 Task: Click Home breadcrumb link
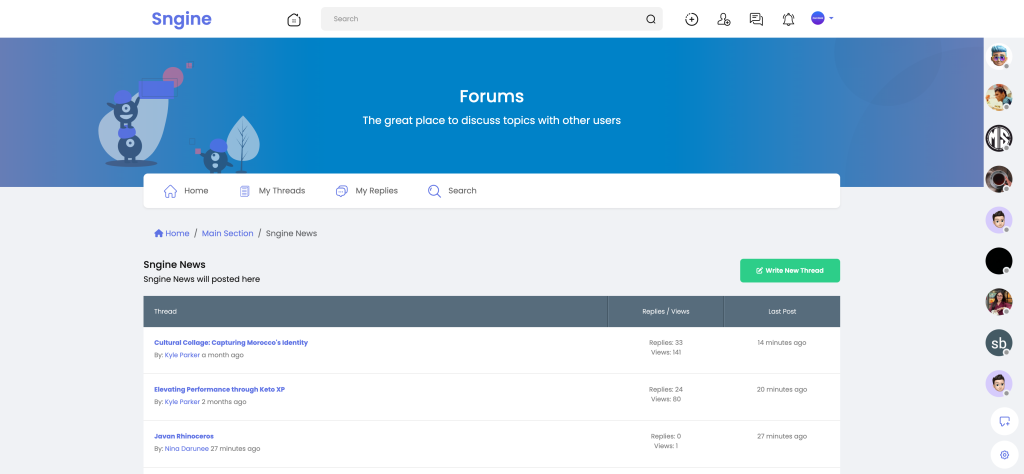point(172,233)
